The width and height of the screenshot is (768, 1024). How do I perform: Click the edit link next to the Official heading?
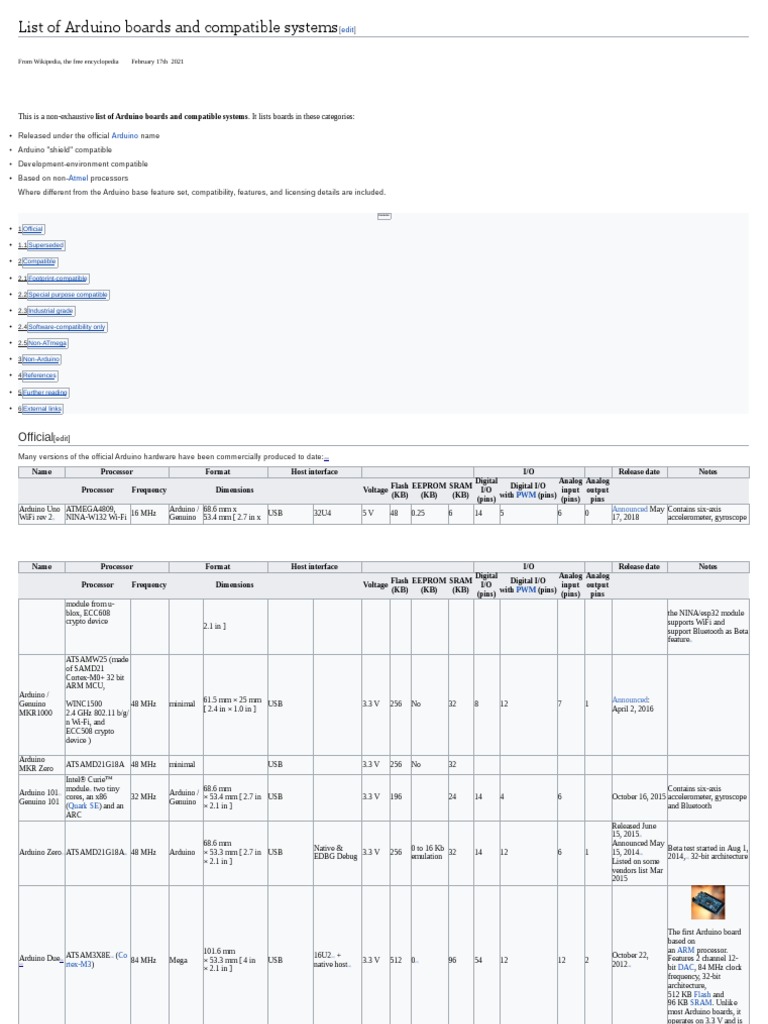[x=61, y=439]
